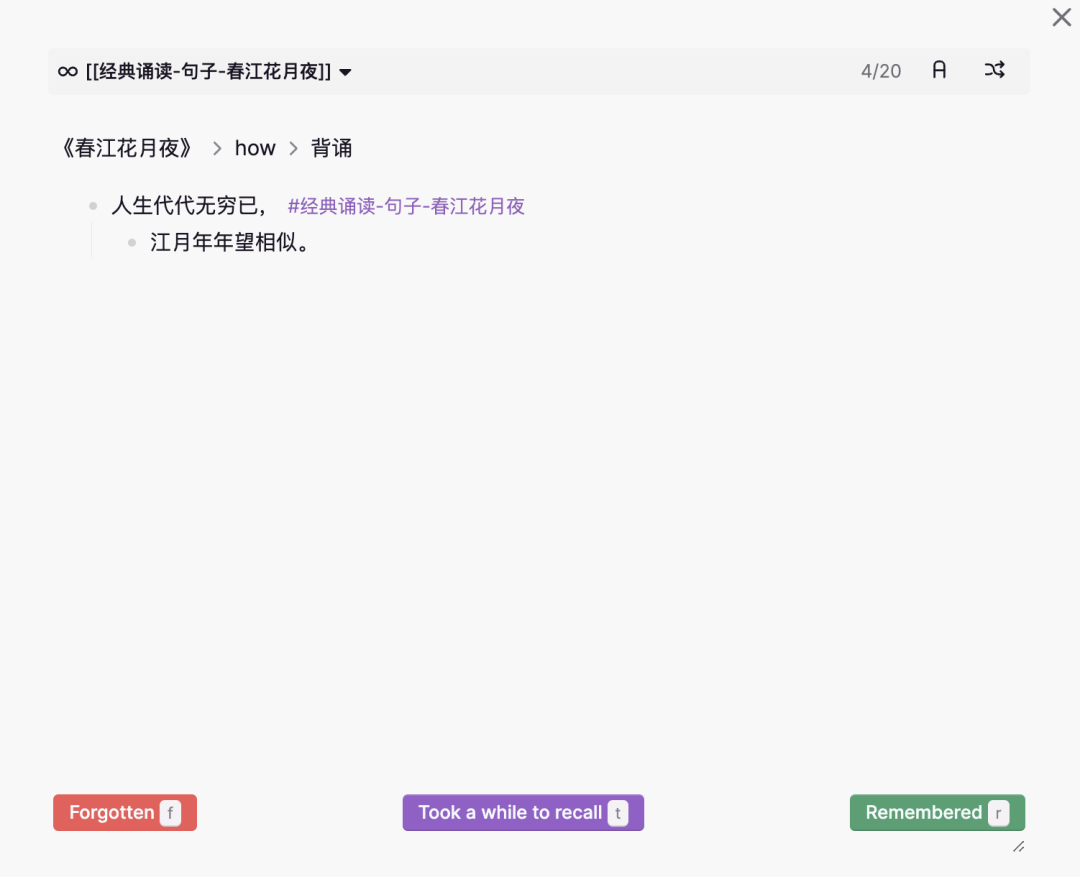Click the text 人生代代无穷已
The image size is (1080, 877).
tap(189, 205)
